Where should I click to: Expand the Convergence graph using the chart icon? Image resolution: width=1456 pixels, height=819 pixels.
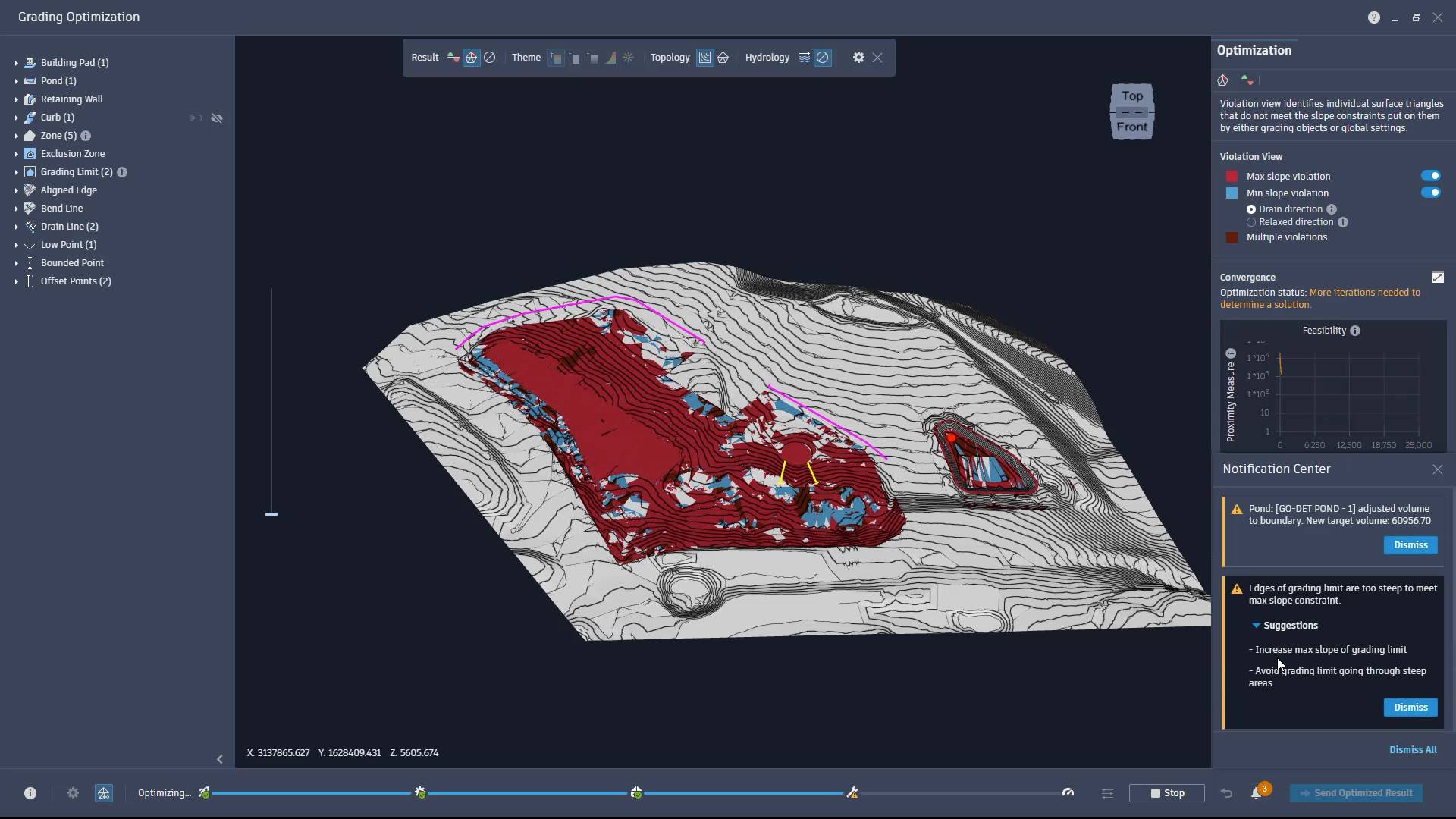(x=1439, y=278)
